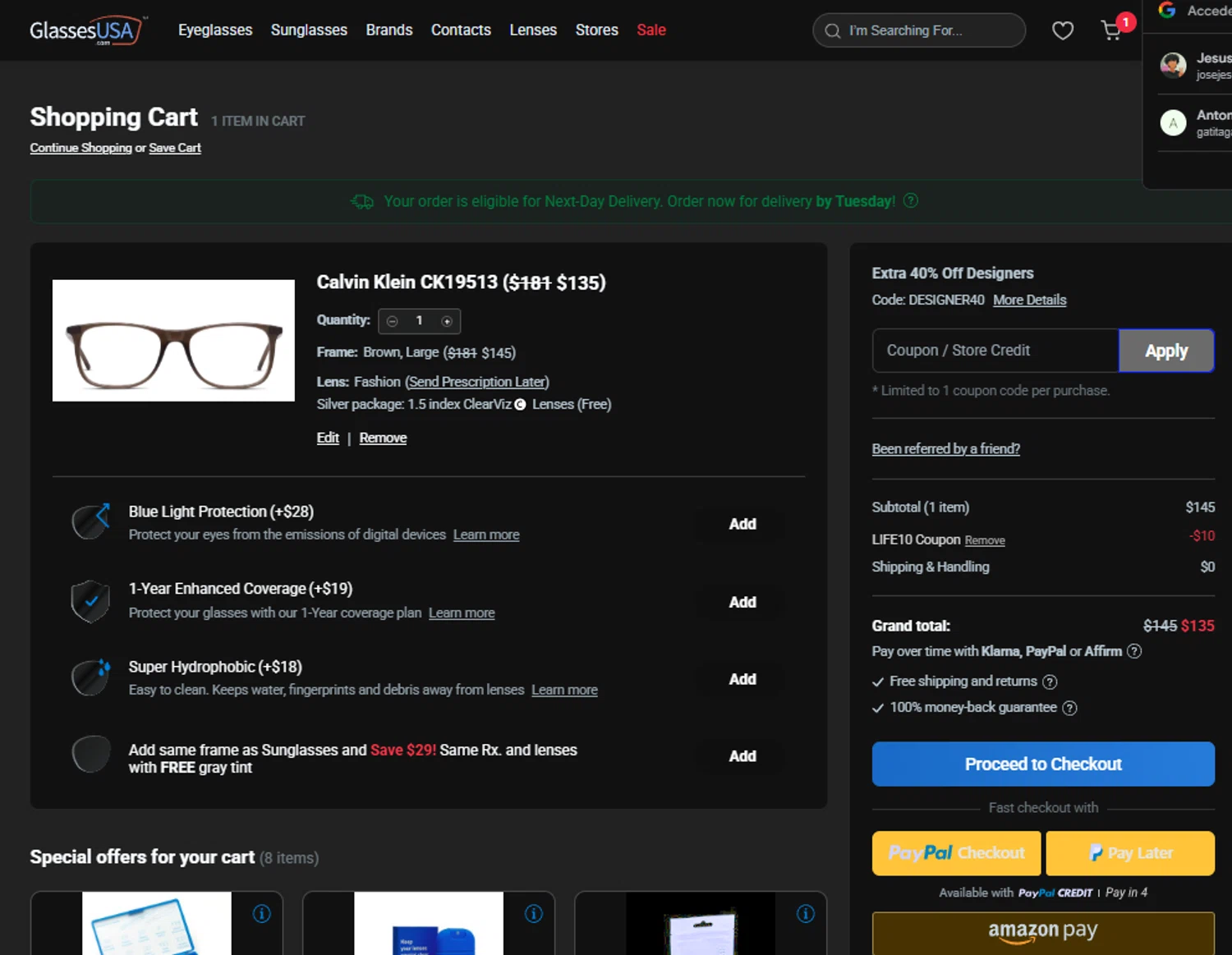Open the Stores menu
Viewport: 1232px width, 955px height.
[x=597, y=30]
